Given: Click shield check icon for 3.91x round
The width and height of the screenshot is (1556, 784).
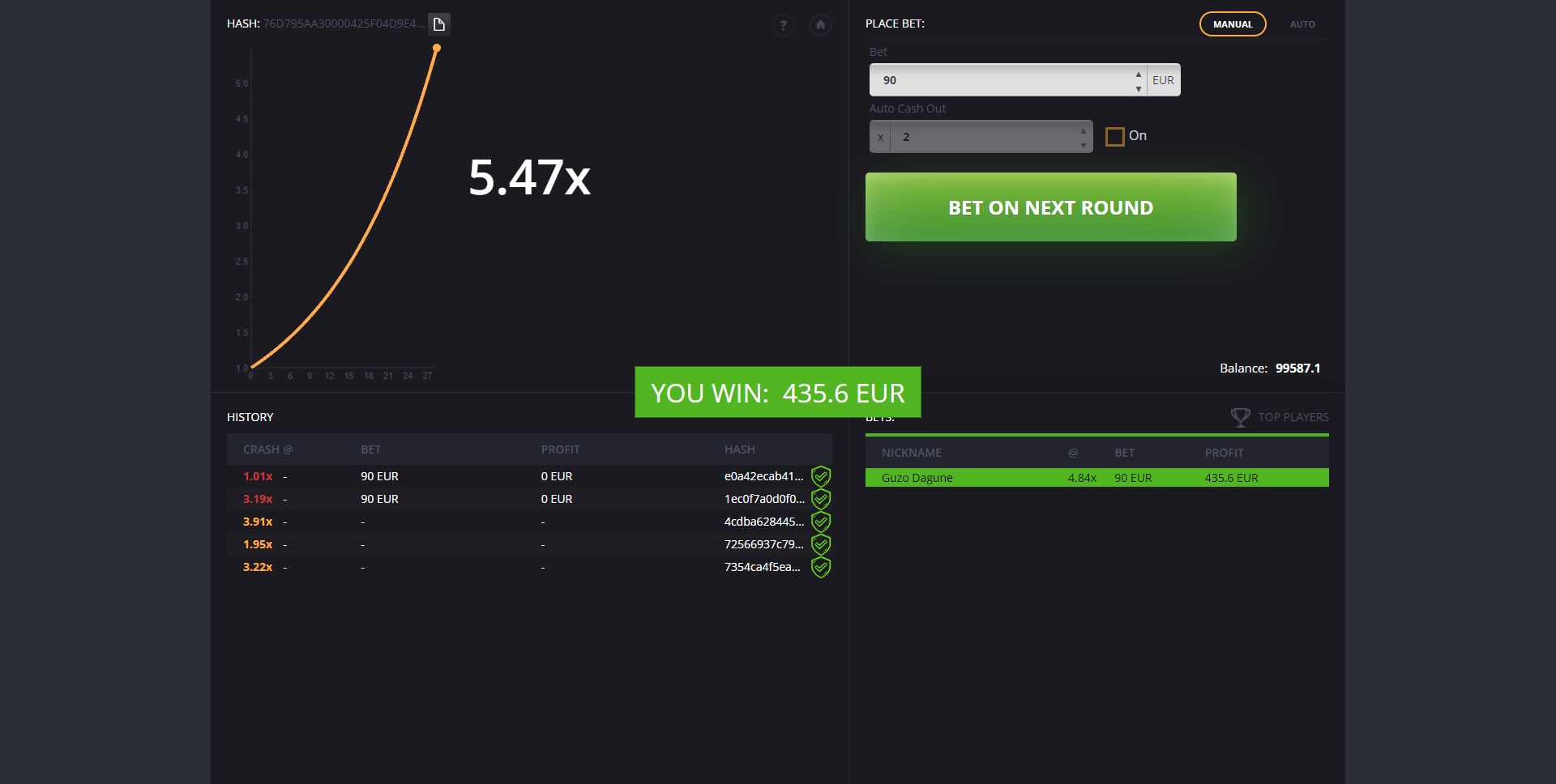Looking at the screenshot, I should pyautogui.click(x=821, y=522).
